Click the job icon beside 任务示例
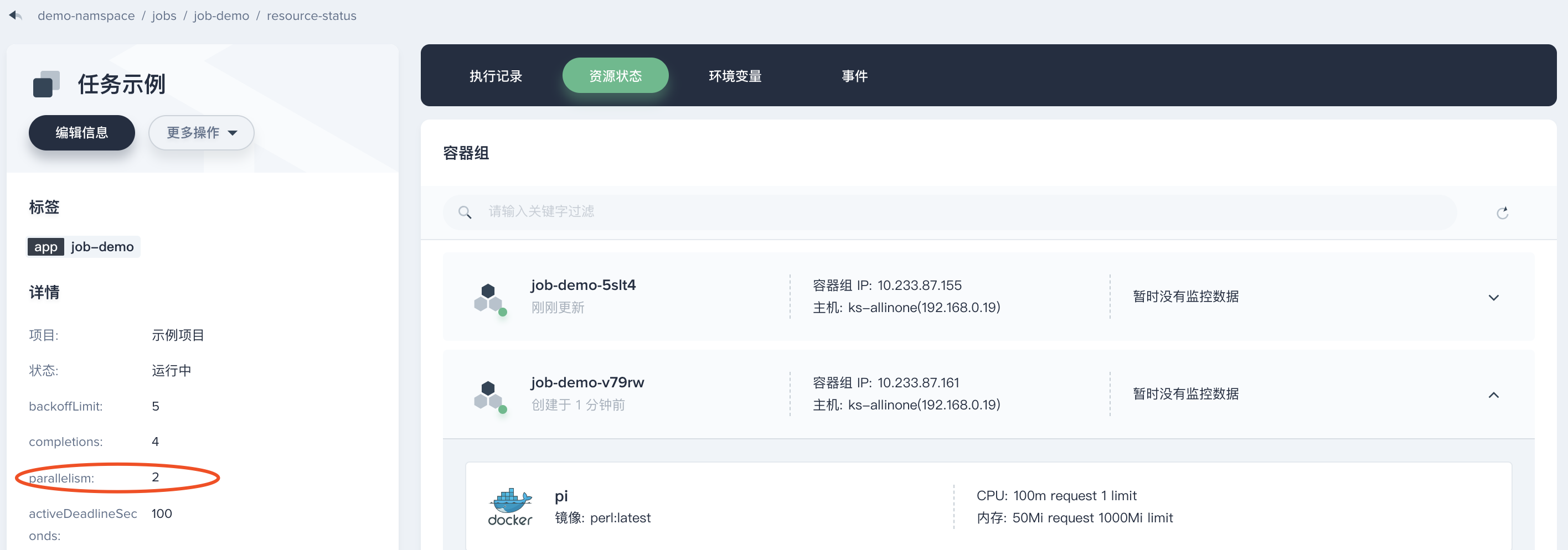Viewport: 1568px width, 550px height. pyautogui.click(x=47, y=84)
